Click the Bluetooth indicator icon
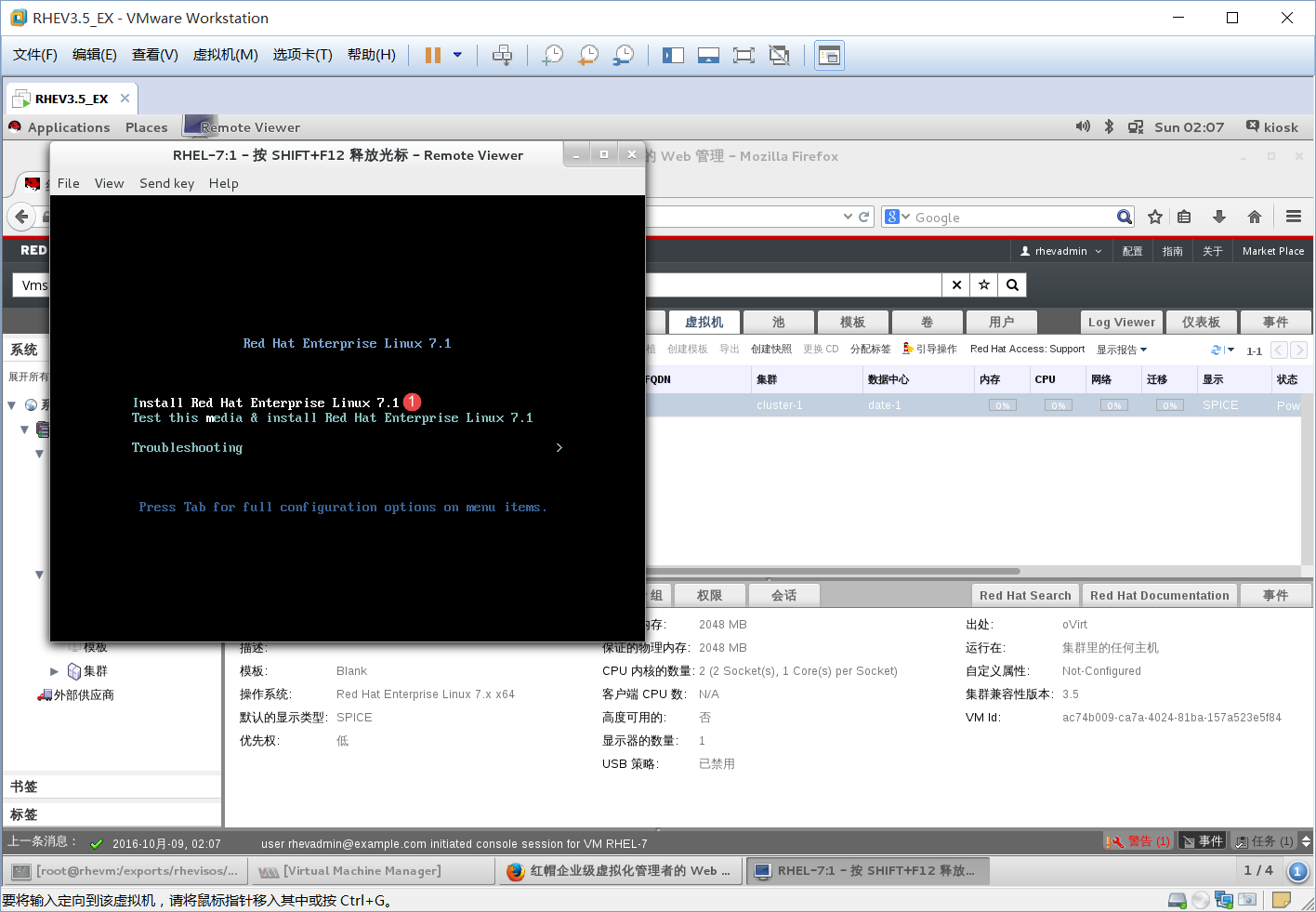The width and height of the screenshot is (1316, 912). click(x=1109, y=126)
